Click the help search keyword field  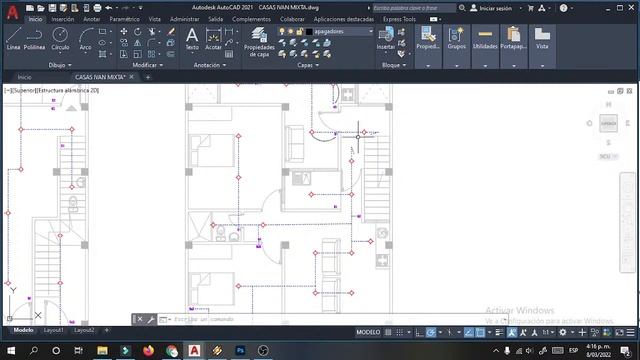pyautogui.click(x=414, y=8)
